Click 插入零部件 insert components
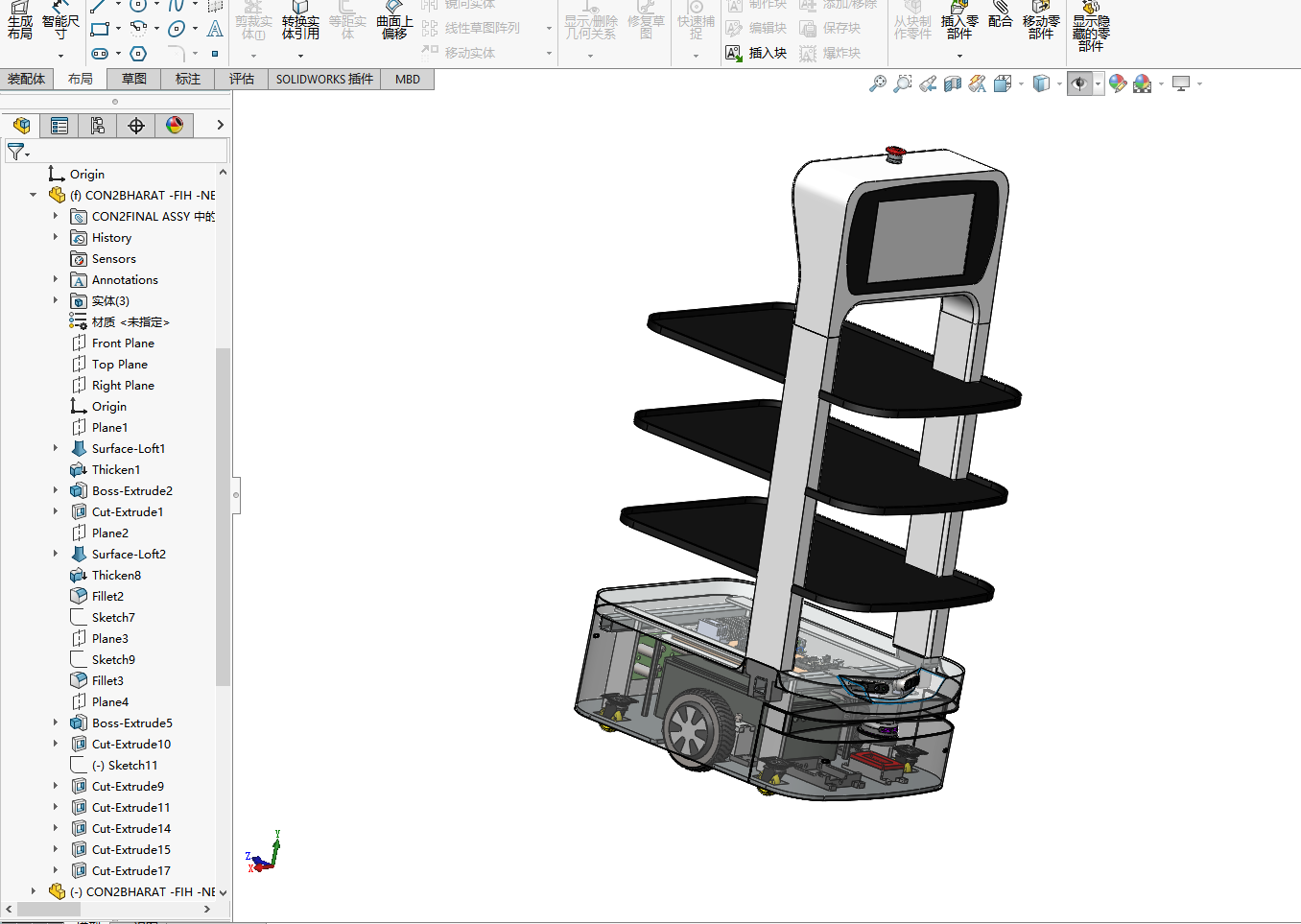The width and height of the screenshot is (1301, 924). pyautogui.click(x=959, y=21)
